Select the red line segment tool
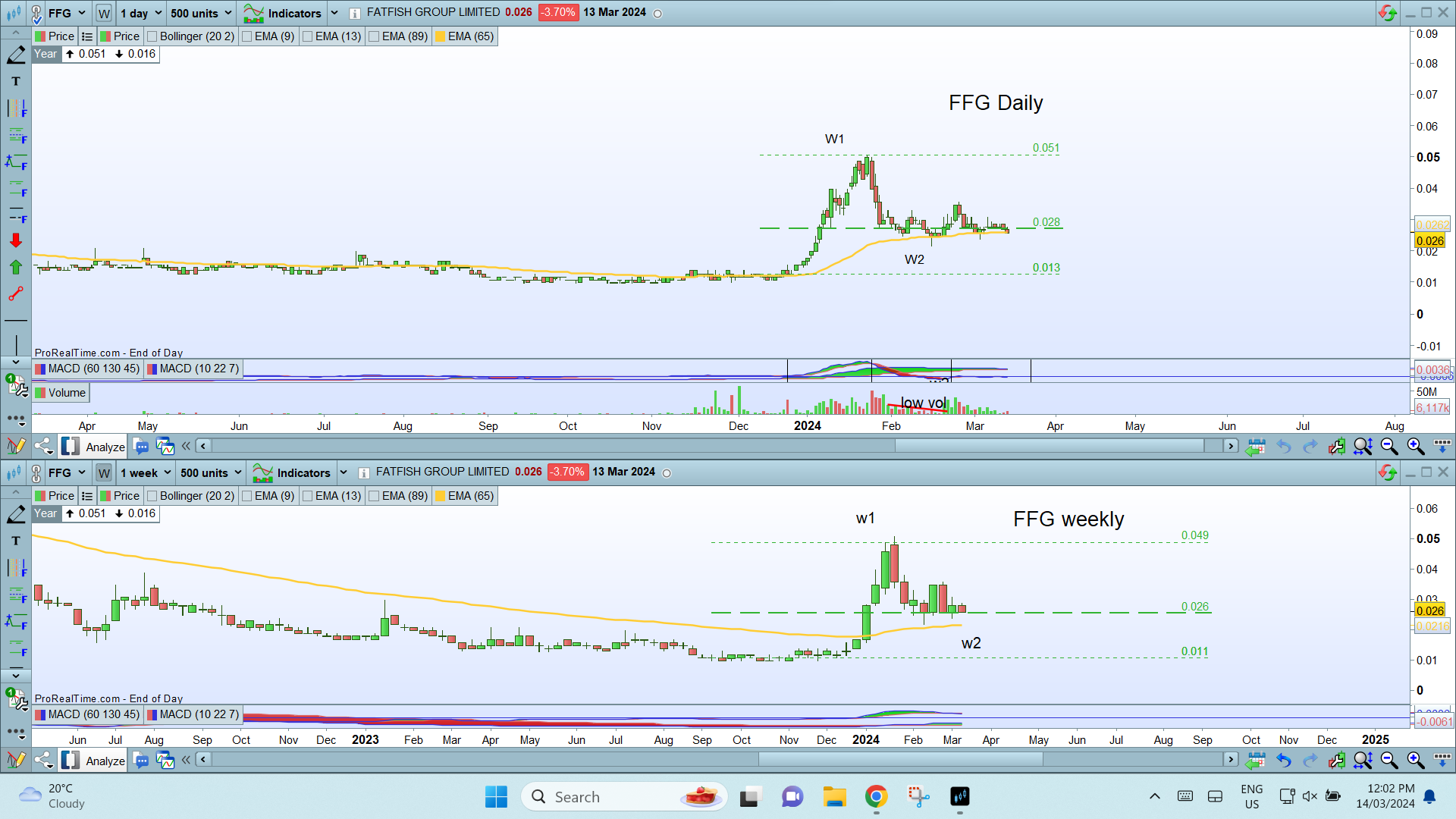 pyautogui.click(x=16, y=293)
